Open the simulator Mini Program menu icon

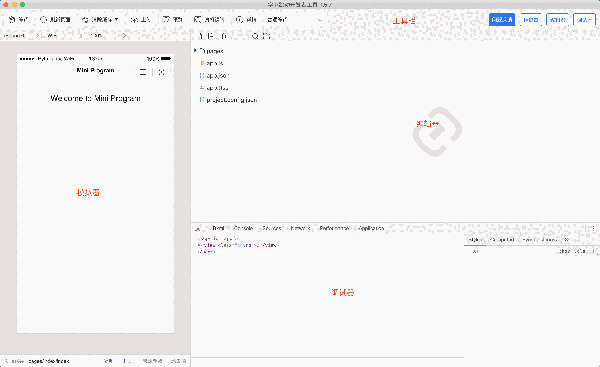pyautogui.click(x=143, y=72)
